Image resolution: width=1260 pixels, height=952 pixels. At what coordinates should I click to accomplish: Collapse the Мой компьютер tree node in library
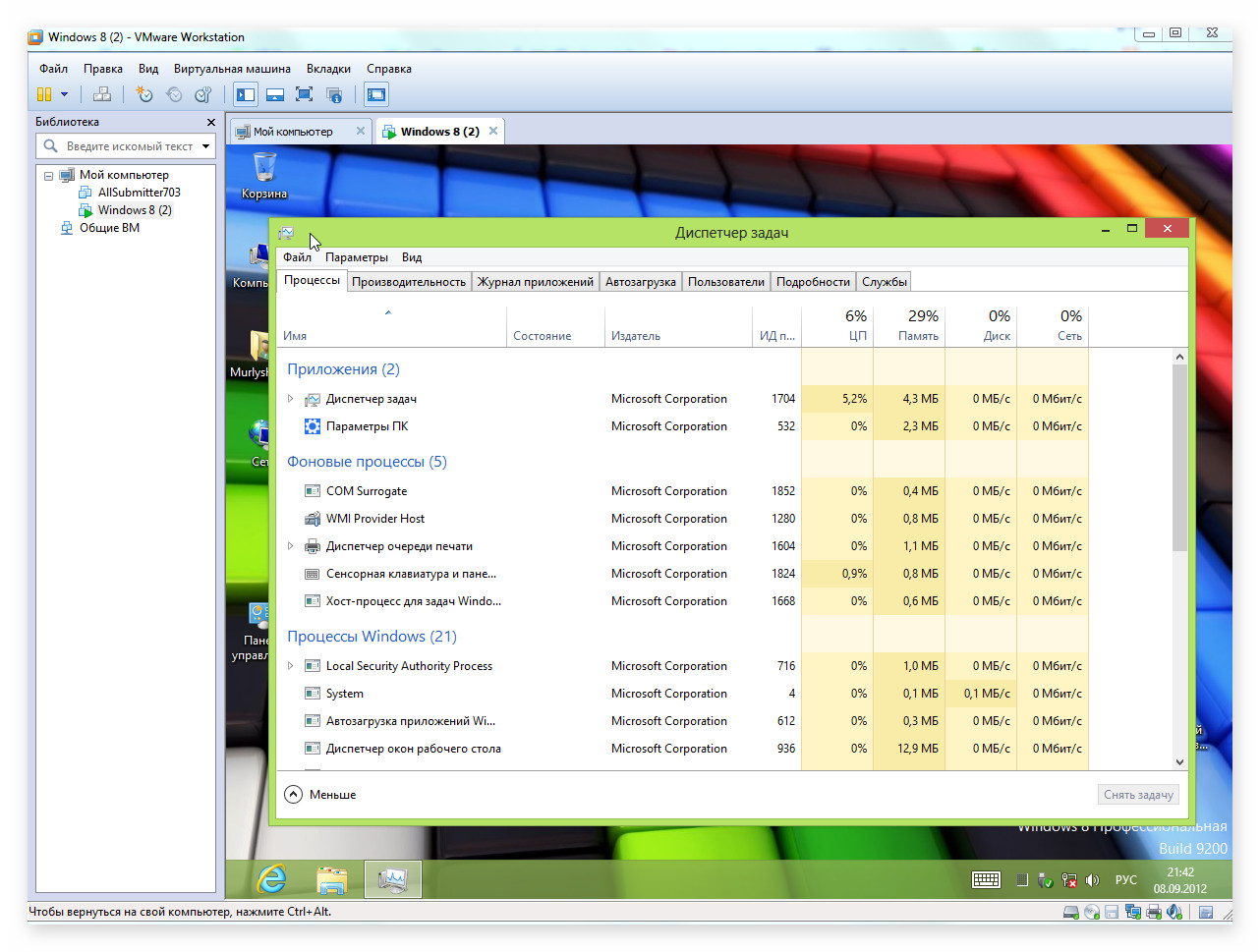click(x=48, y=176)
